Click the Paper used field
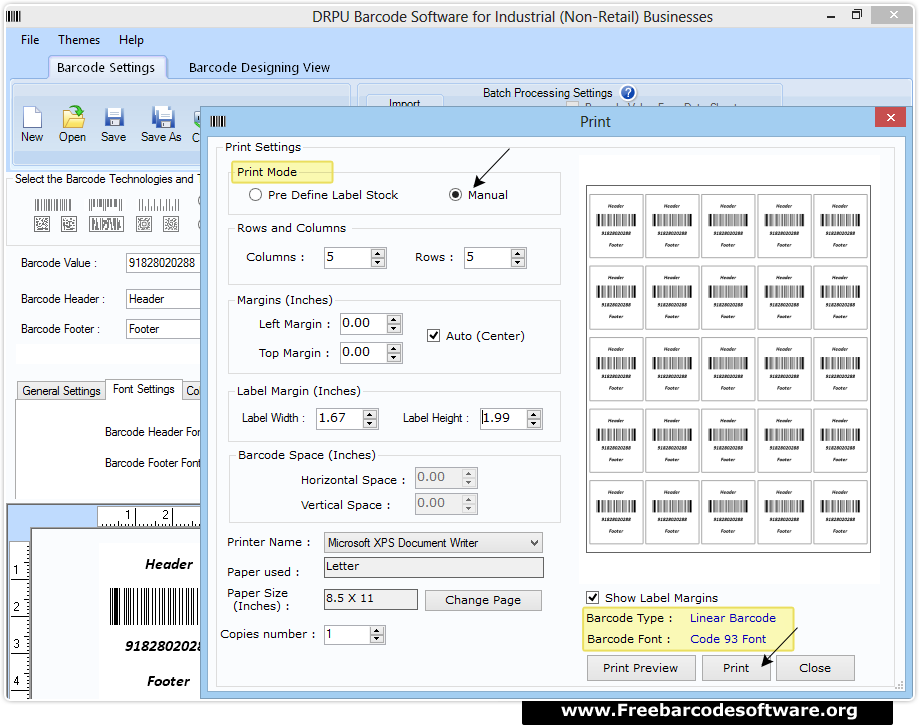This screenshot has width=919, height=725. (x=434, y=567)
